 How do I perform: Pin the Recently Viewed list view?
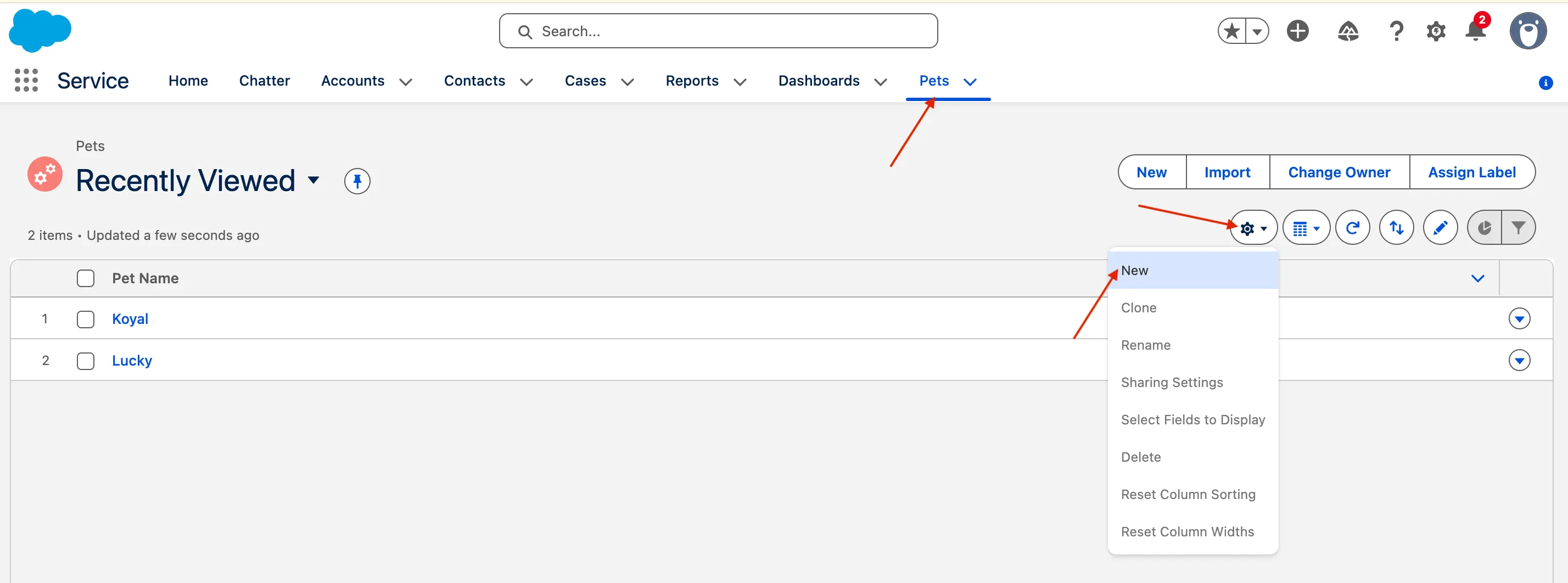pyautogui.click(x=357, y=181)
